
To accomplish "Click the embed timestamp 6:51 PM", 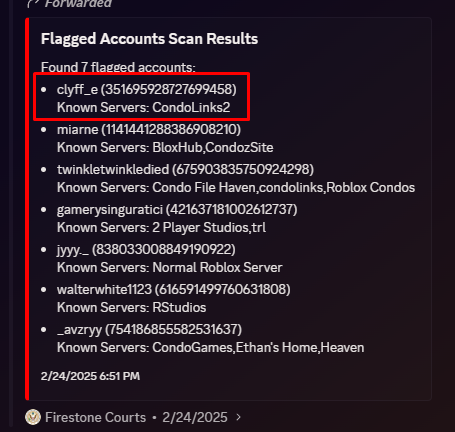I will (x=119, y=376).
